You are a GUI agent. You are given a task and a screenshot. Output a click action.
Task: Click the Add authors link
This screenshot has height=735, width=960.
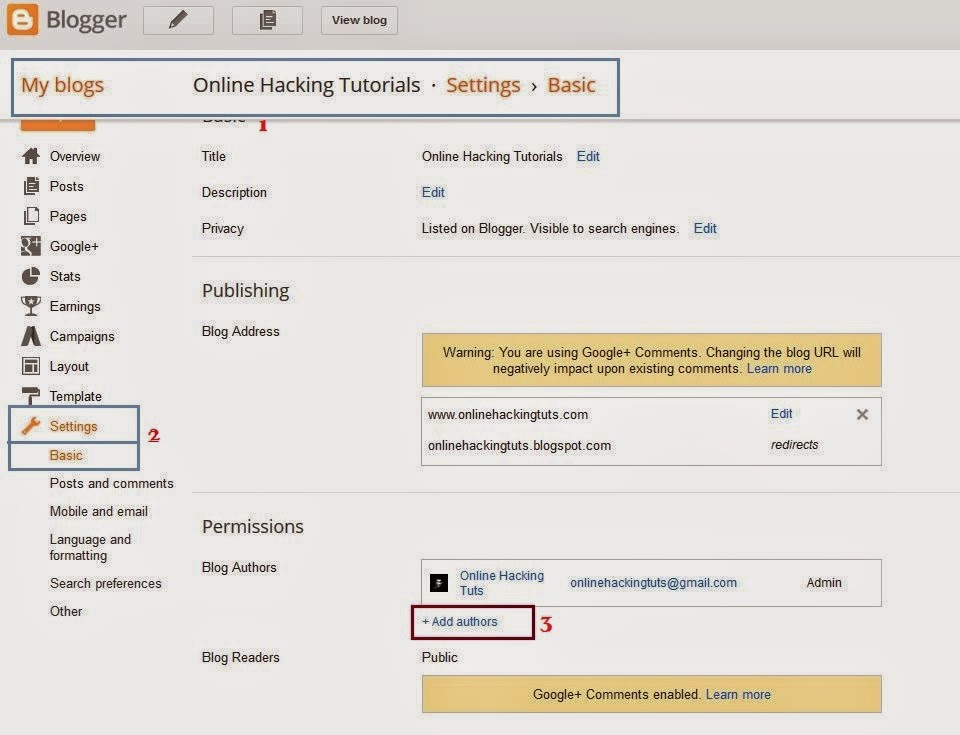click(460, 622)
